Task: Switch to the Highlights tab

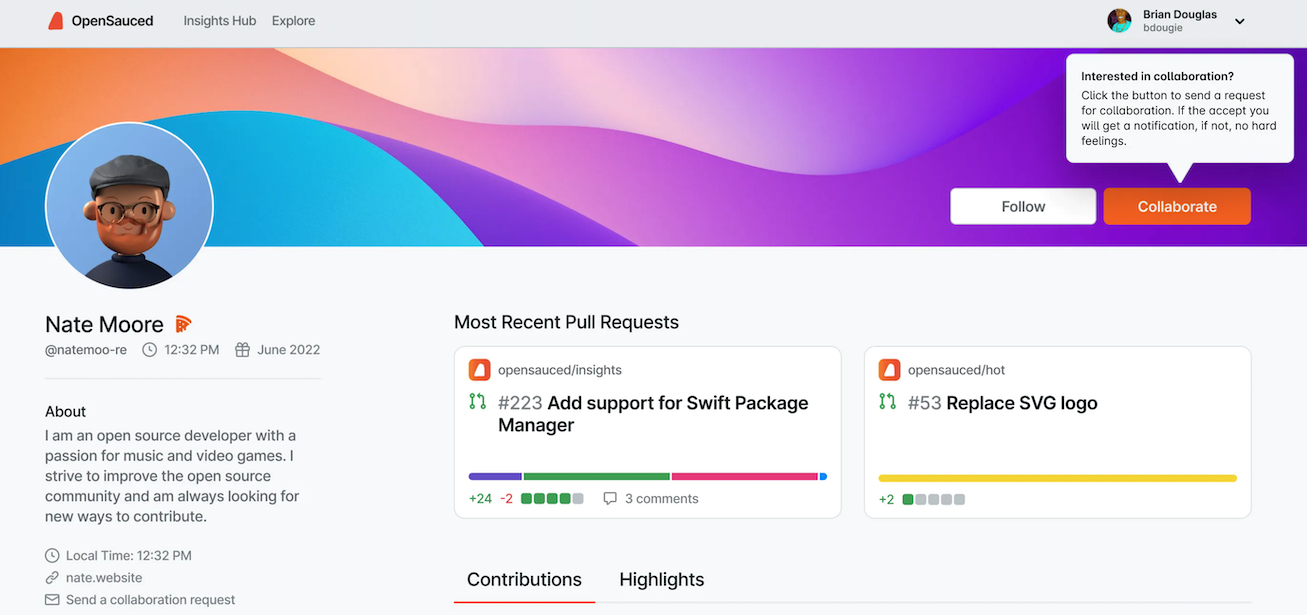Action: (x=661, y=579)
